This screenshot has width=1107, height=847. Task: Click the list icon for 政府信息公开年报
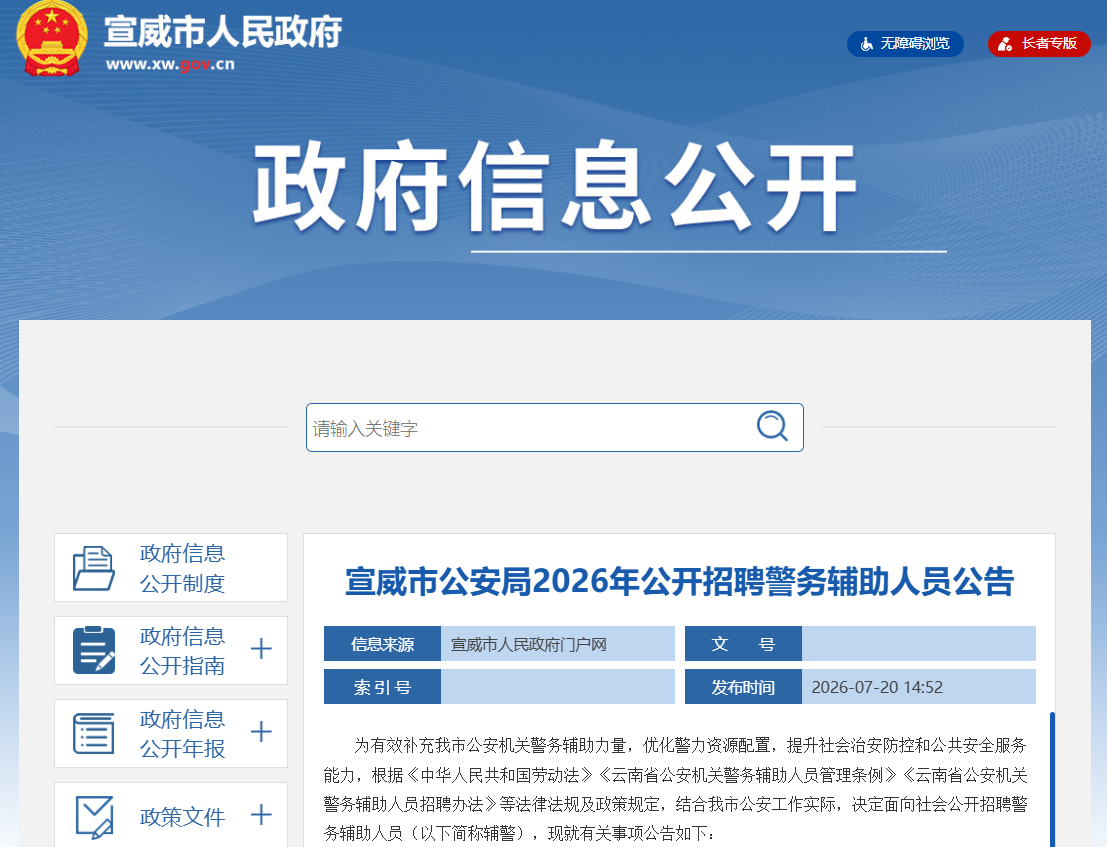point(94,733)
